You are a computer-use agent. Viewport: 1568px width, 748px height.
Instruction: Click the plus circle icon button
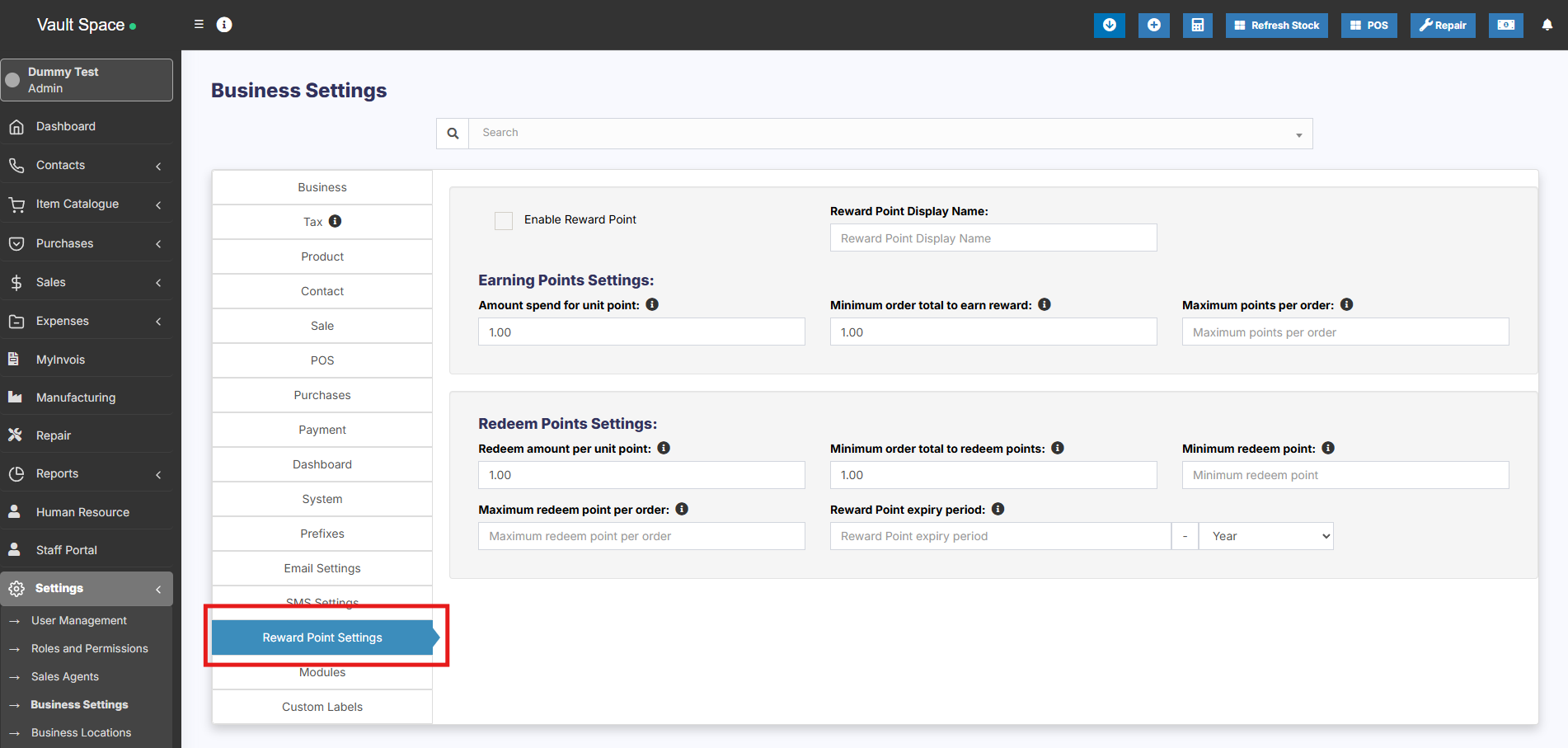pyautogui.click(x=1153, y=25)
